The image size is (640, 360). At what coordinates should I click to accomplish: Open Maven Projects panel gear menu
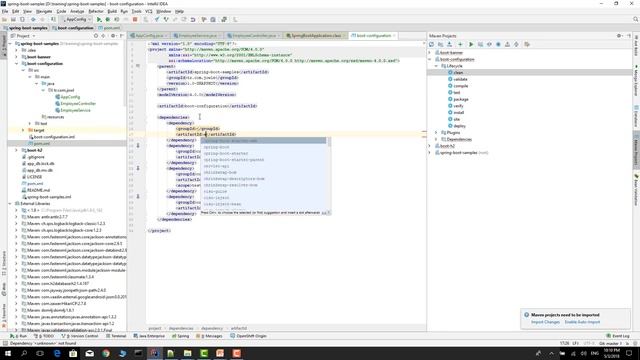tap(619, 36)
